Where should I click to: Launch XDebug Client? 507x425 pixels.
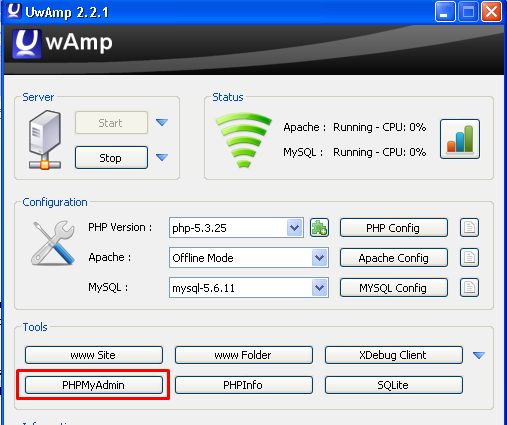point(394,355)
